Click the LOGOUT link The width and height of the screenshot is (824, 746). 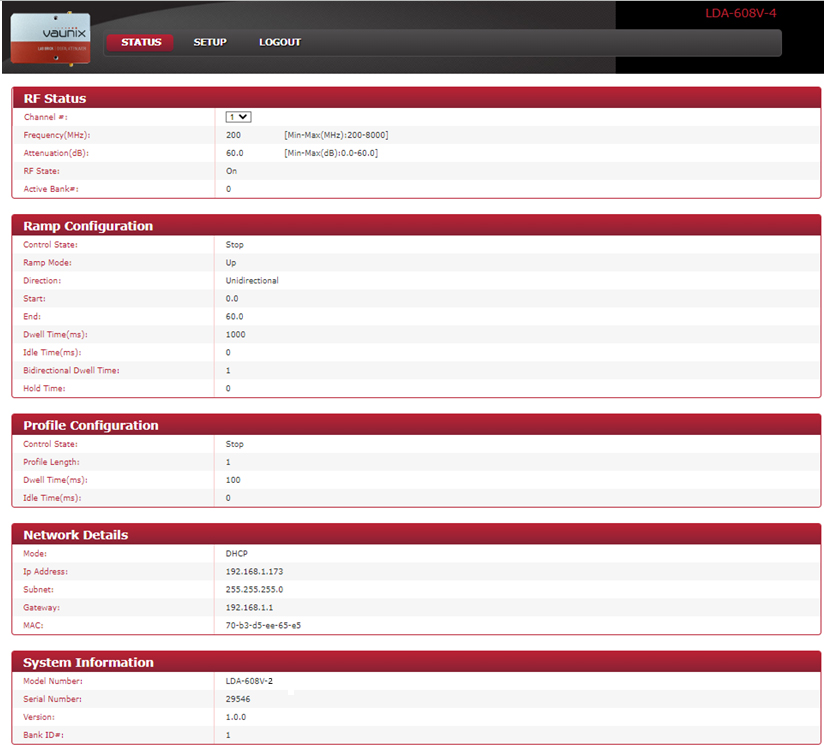click(280, 42)
